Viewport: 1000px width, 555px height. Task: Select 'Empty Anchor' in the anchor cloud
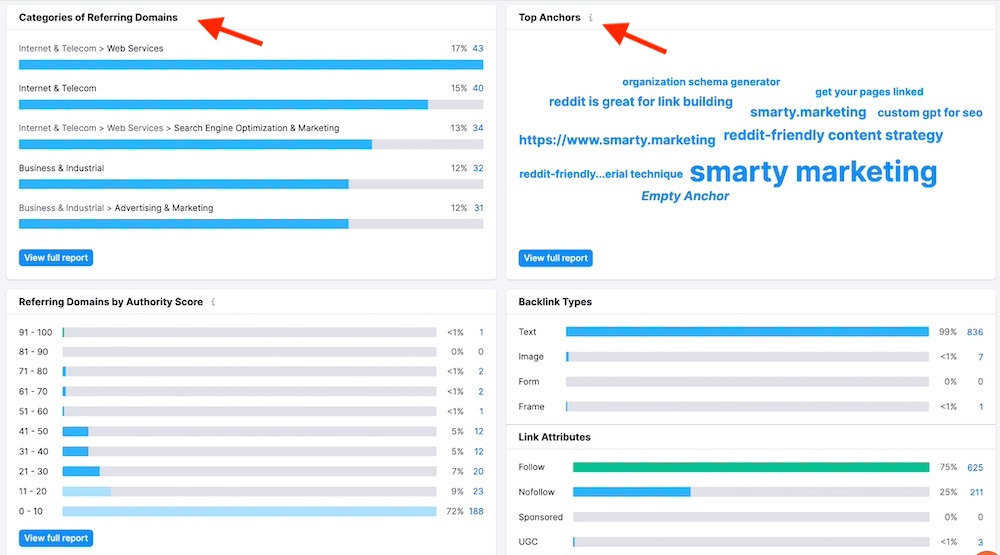coord(685,196)
